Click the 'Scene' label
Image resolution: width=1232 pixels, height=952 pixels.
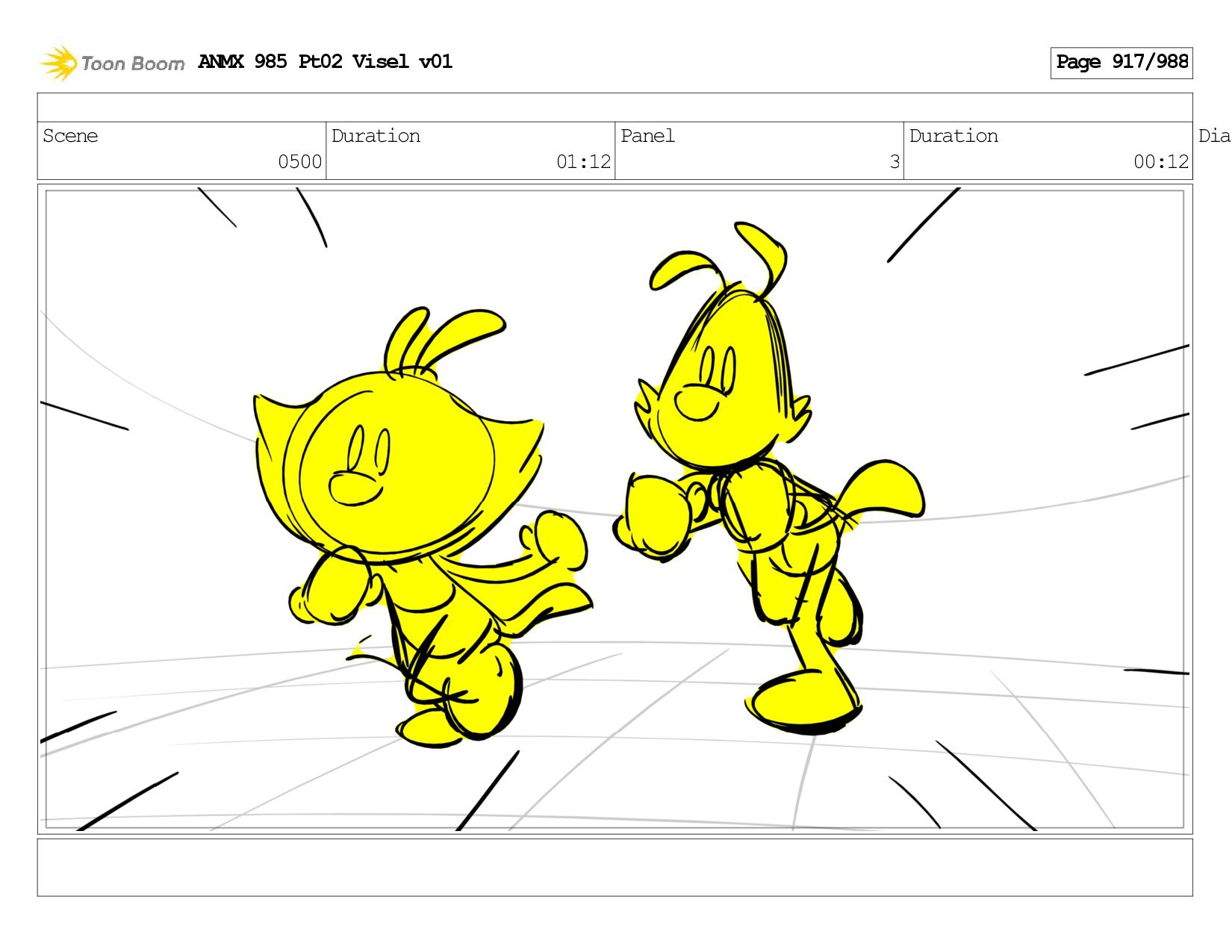(70, 136)
